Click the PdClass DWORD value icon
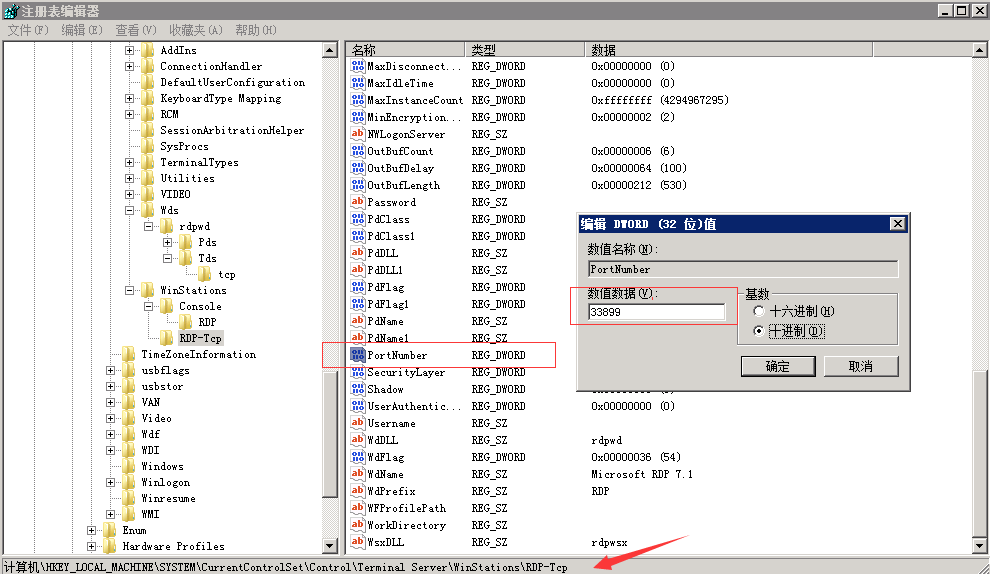This screenshot has height=574, width=990. pos(357,219)
